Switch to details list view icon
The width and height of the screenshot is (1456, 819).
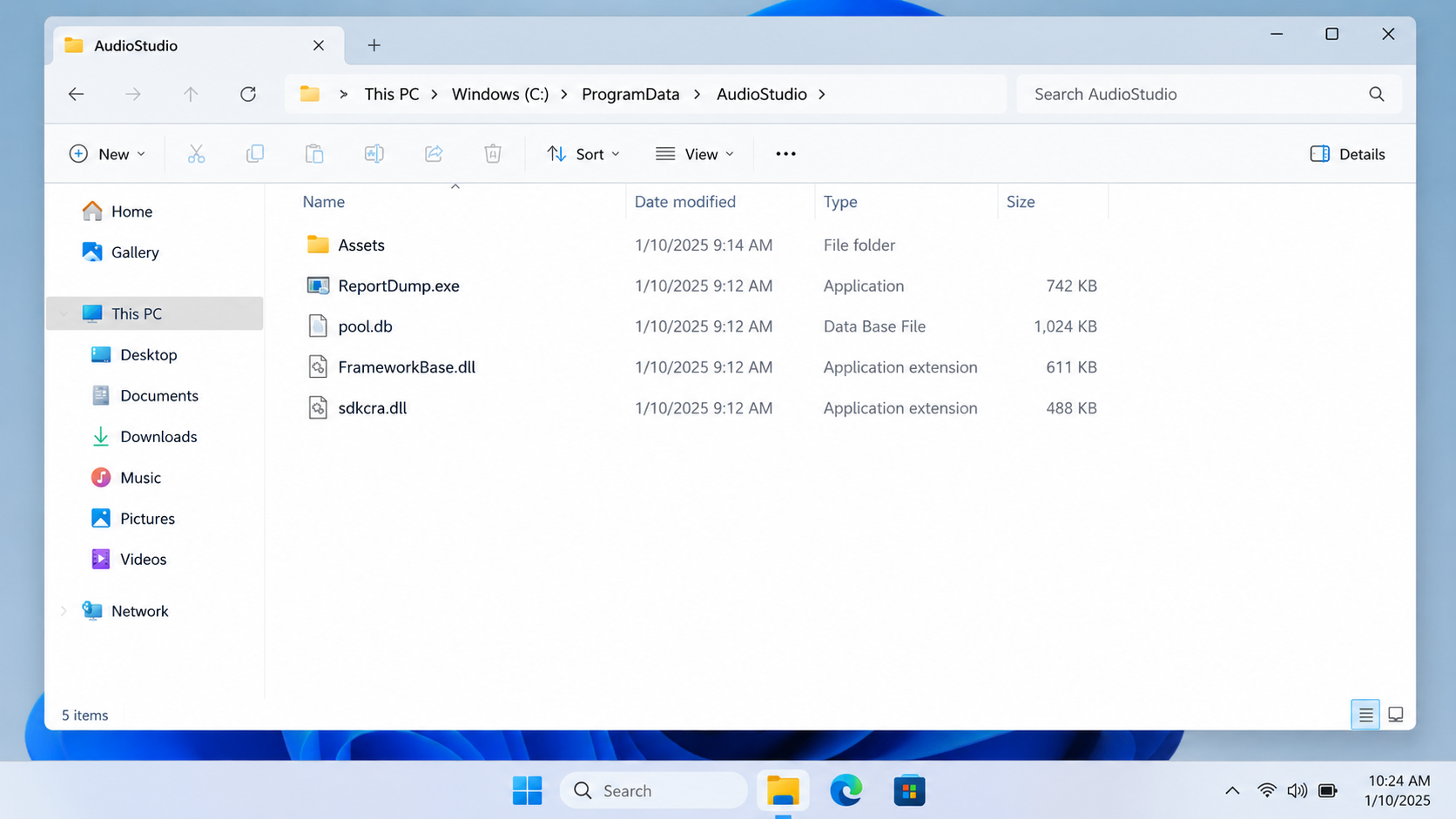[1365, 715]
